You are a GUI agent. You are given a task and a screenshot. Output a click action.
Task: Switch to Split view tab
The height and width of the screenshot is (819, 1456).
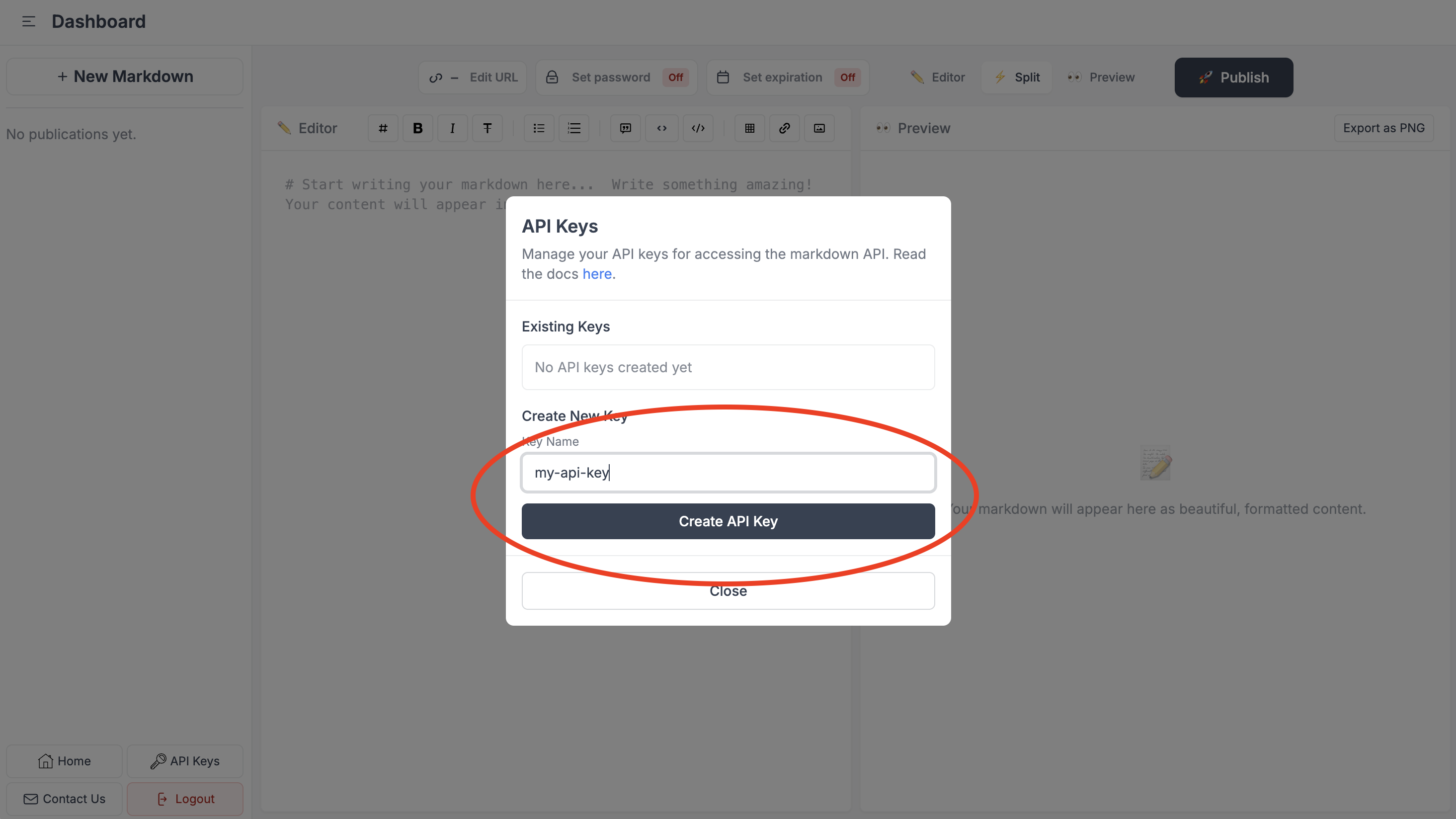coord(1017,78)
